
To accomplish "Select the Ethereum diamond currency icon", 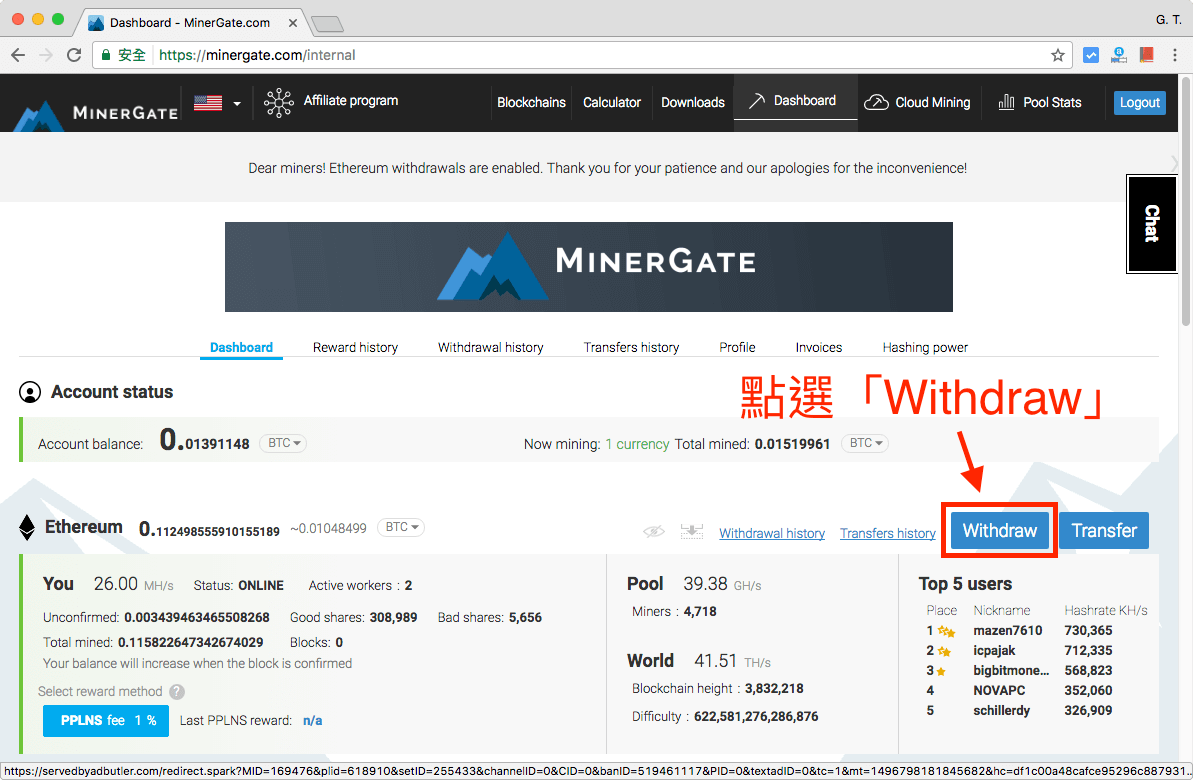I will 27,527.
